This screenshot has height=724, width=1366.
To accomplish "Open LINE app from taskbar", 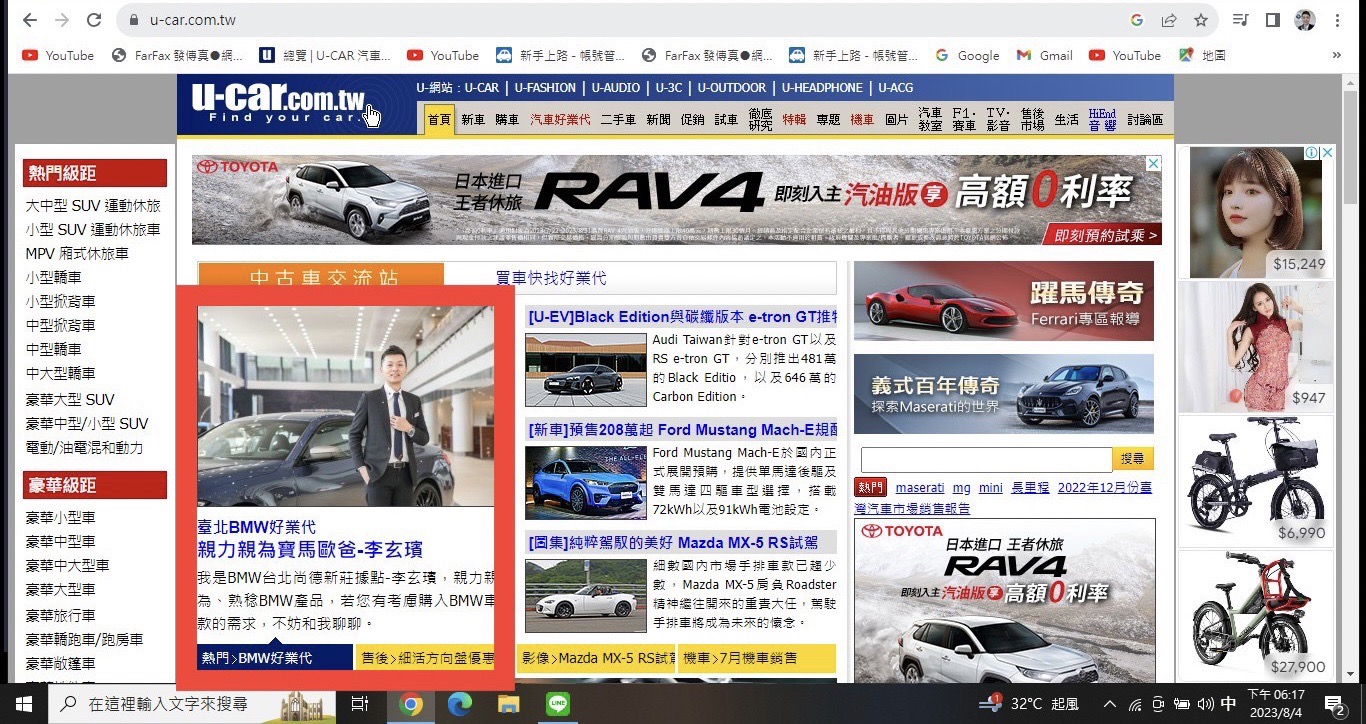I will pyautogui.click(x=558, y=705).
